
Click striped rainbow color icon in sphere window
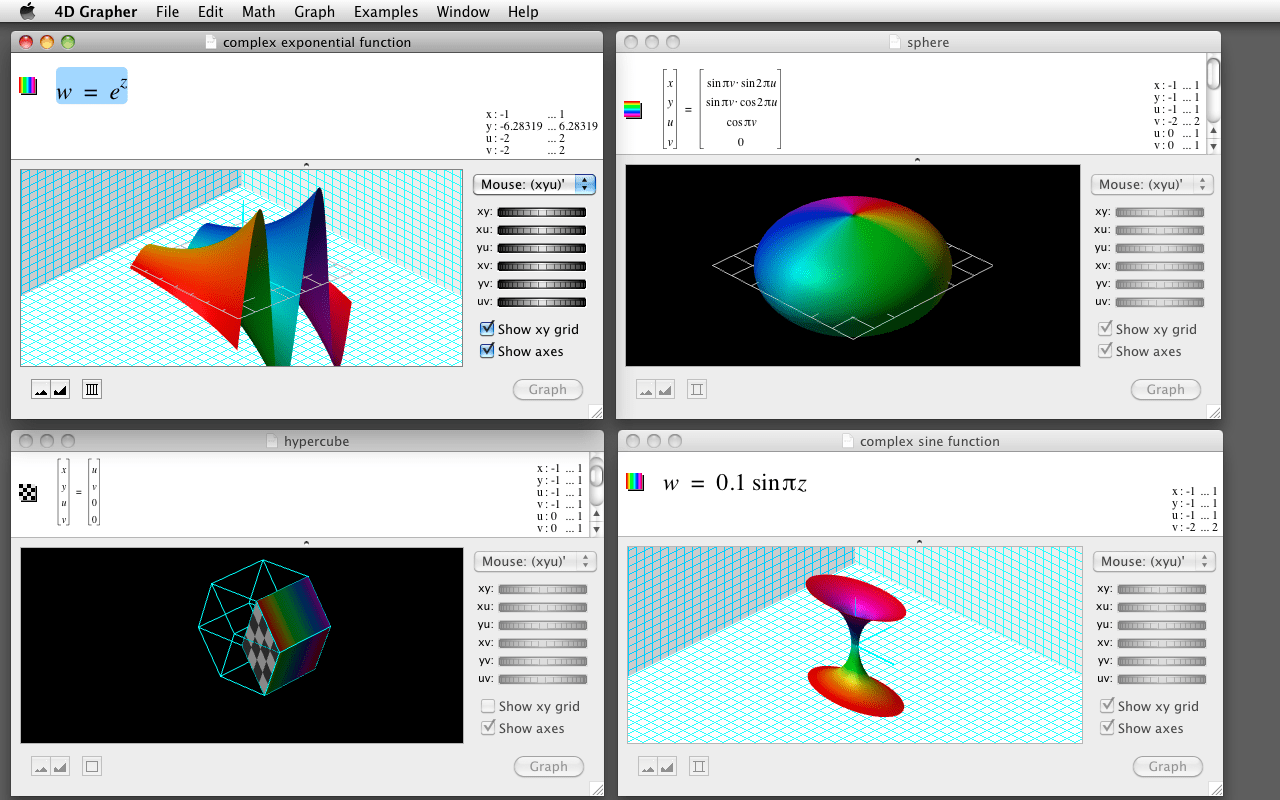[x=632, y=110]
